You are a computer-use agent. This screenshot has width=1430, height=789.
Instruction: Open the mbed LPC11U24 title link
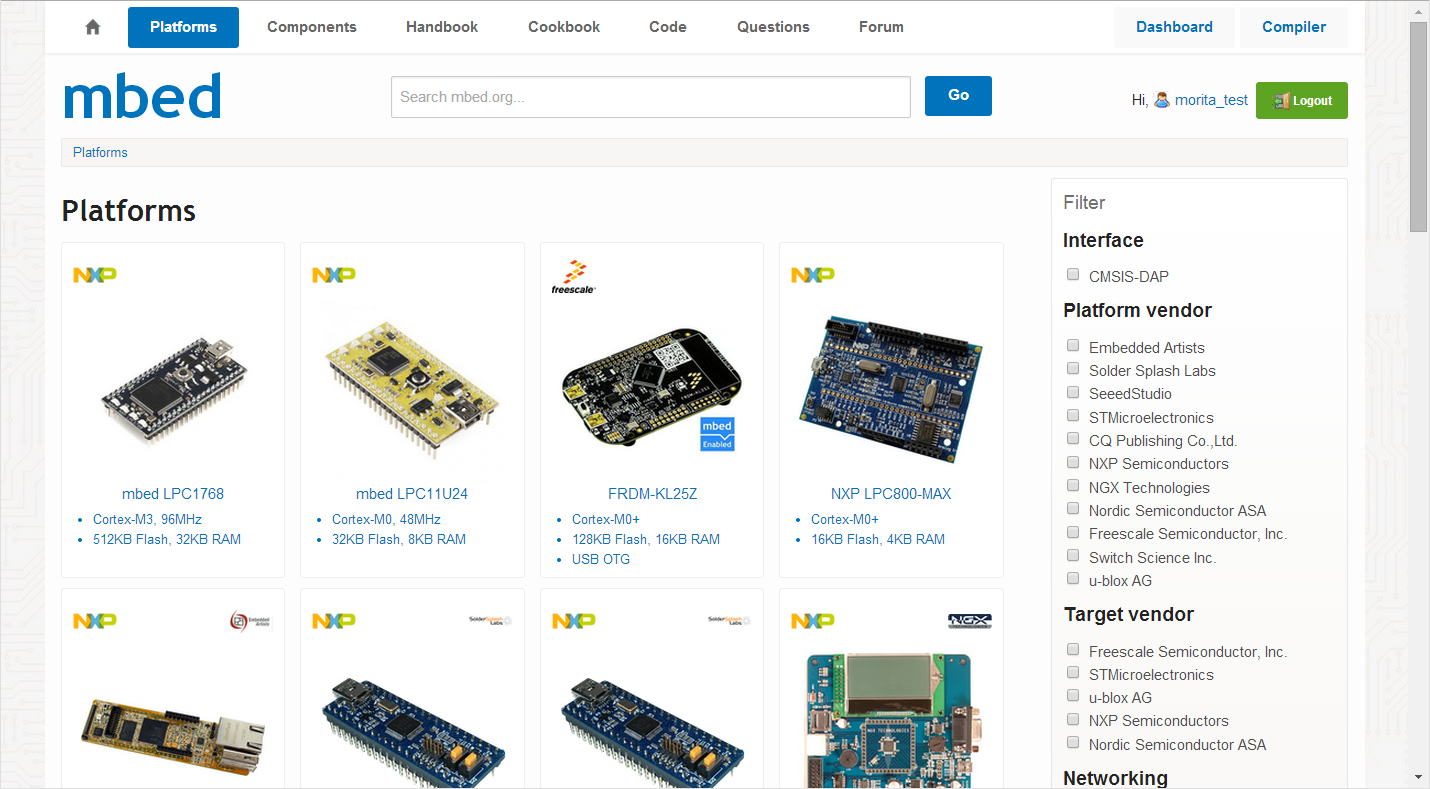pos(412,494)
